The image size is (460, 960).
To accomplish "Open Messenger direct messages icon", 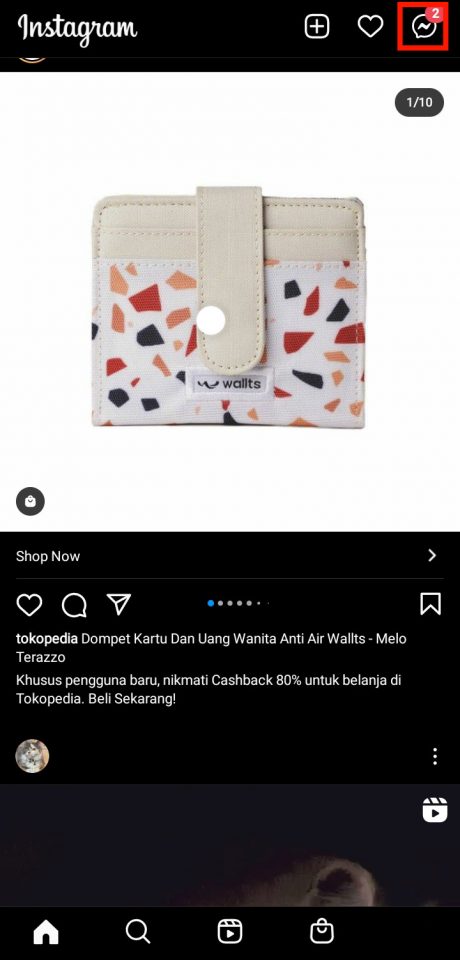I will tap(426, 26).
